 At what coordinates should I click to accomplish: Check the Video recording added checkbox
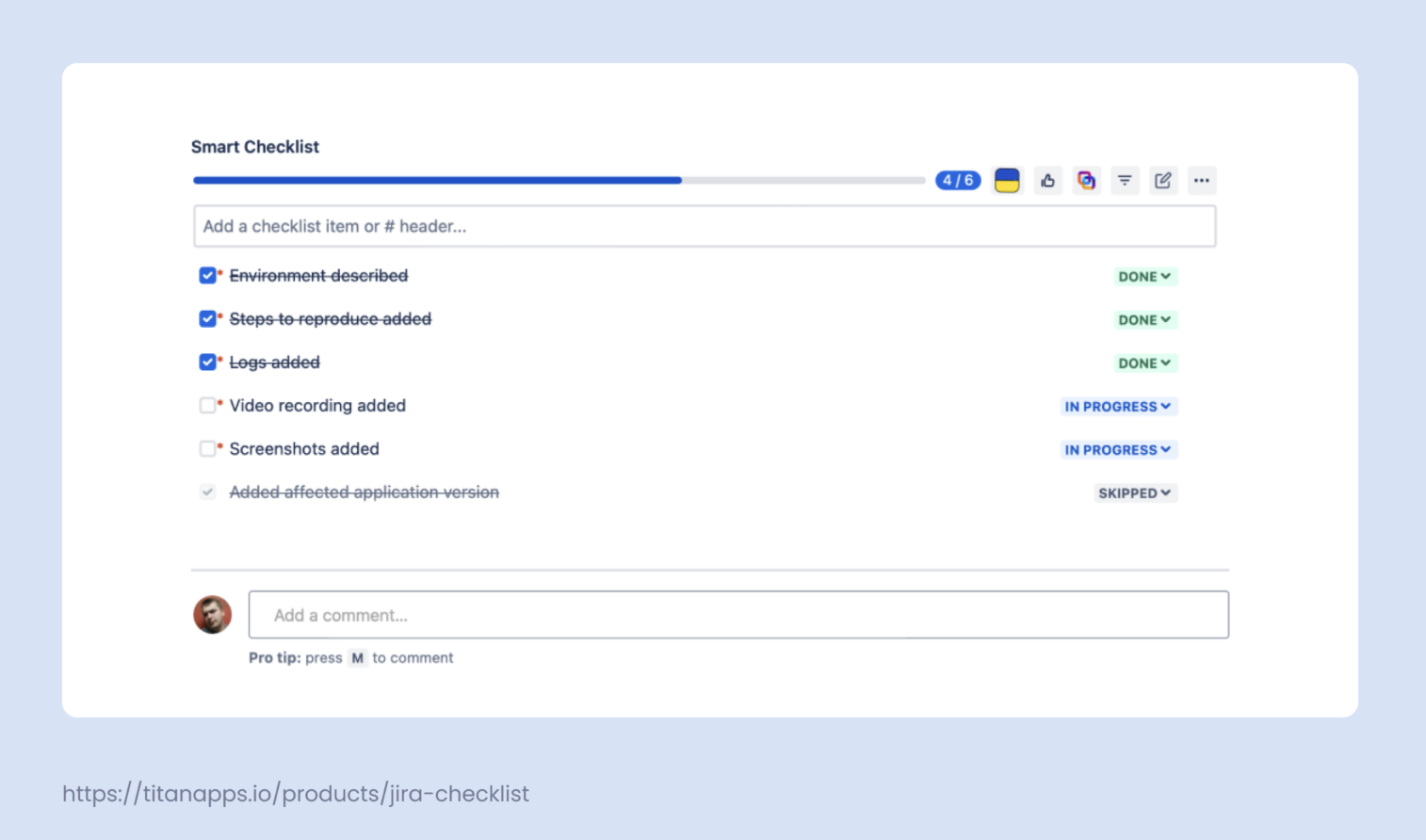207,406
